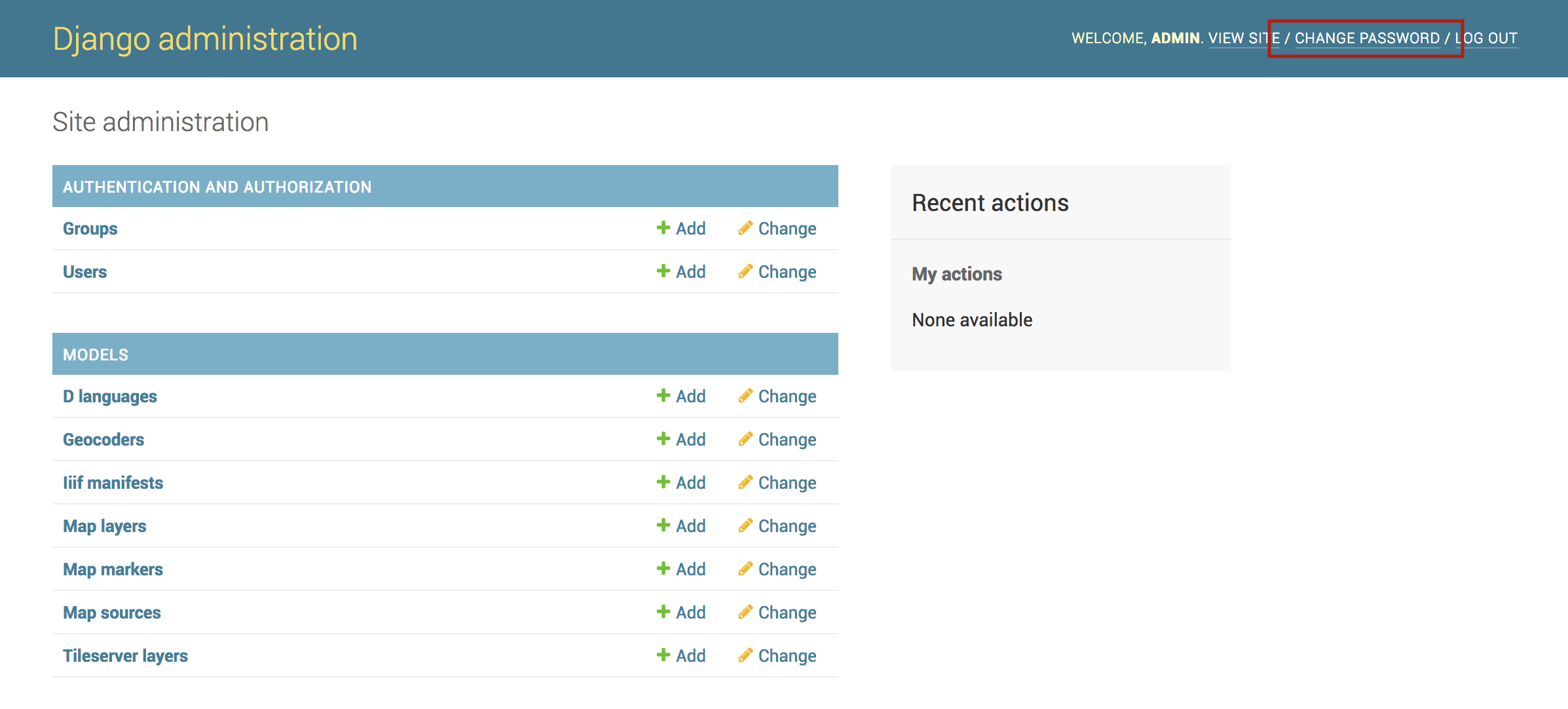Click the Recent actions heading
The height and width of the screenshot is (709, 1568).
pos(990,203)
